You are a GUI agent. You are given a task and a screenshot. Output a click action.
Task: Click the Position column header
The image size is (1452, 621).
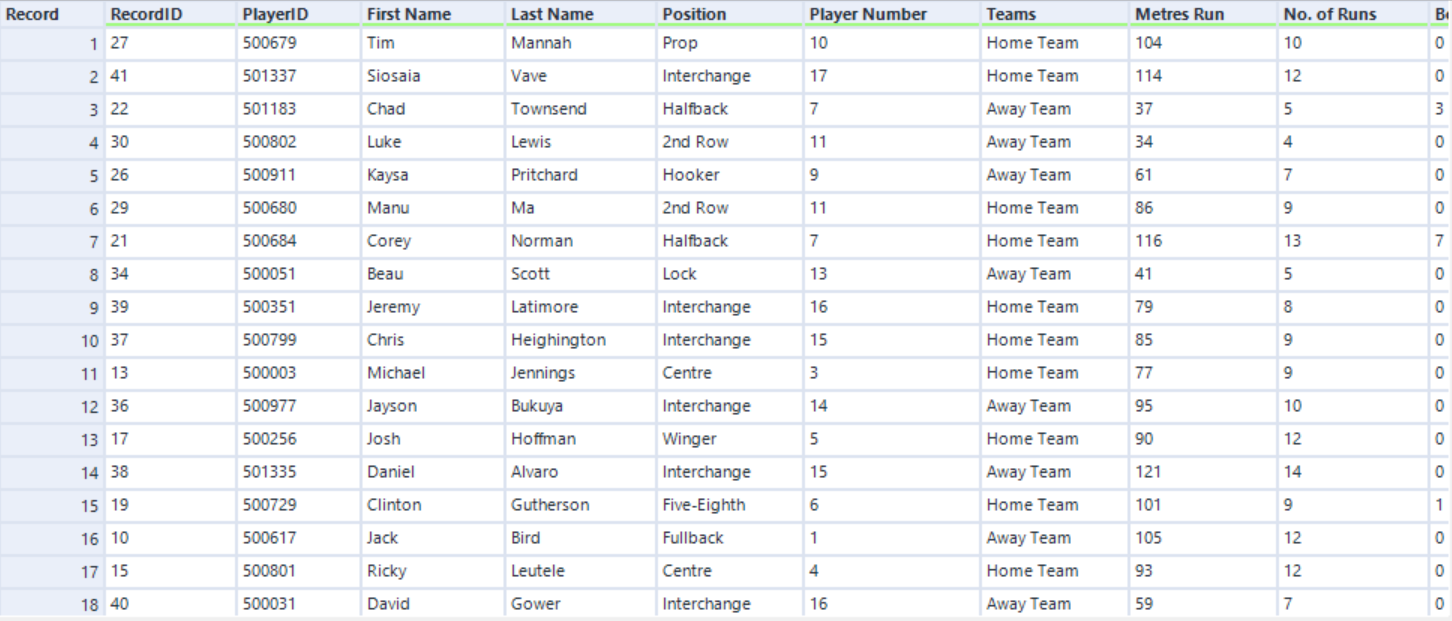coord(694,14)
